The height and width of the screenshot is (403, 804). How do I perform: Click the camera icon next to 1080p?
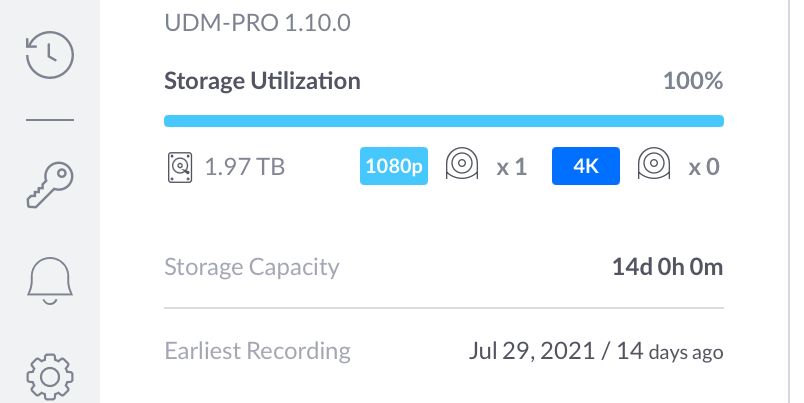(462, 165)
